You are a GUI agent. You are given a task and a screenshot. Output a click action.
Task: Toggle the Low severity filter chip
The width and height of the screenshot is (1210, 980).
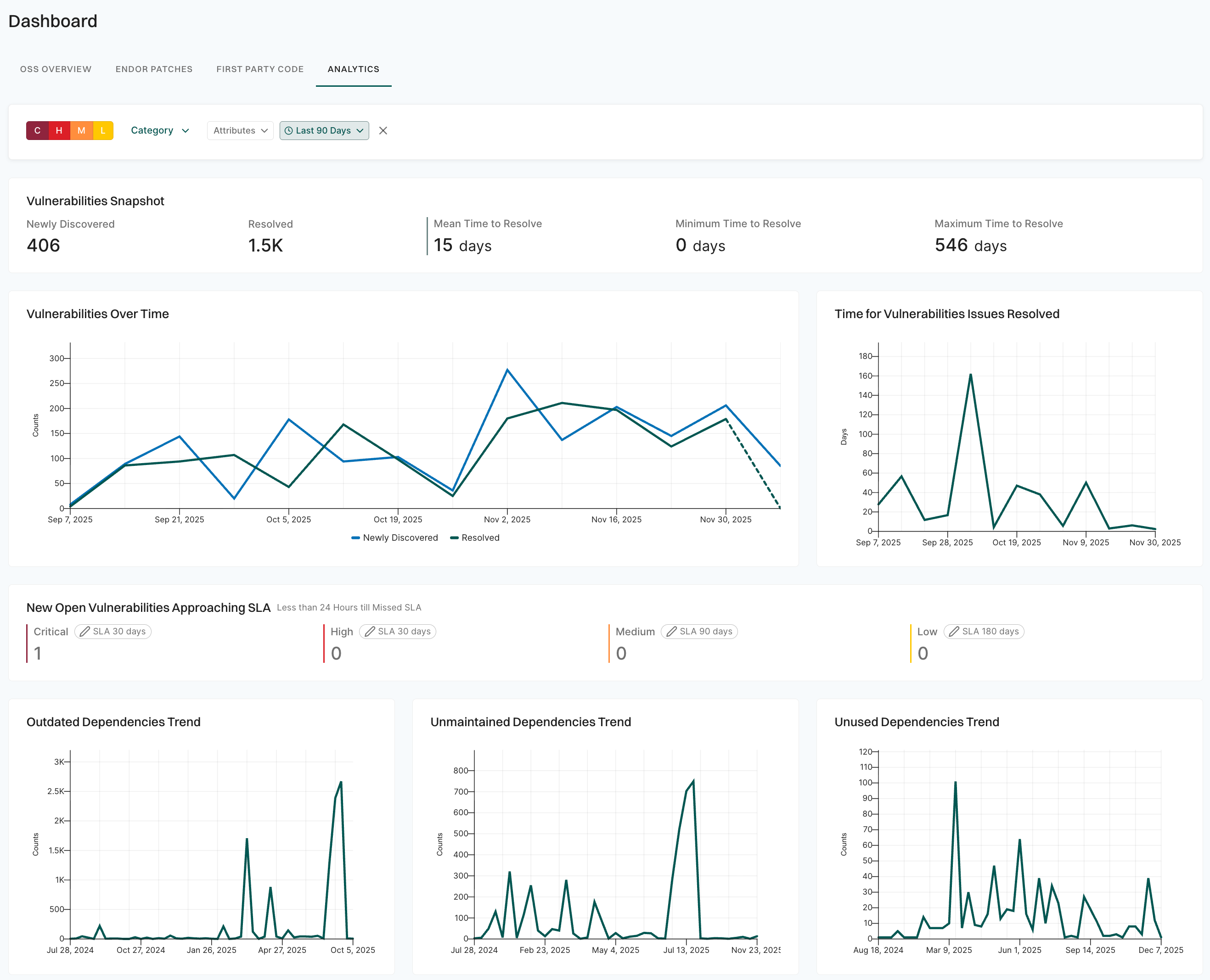tap(102, 130)
